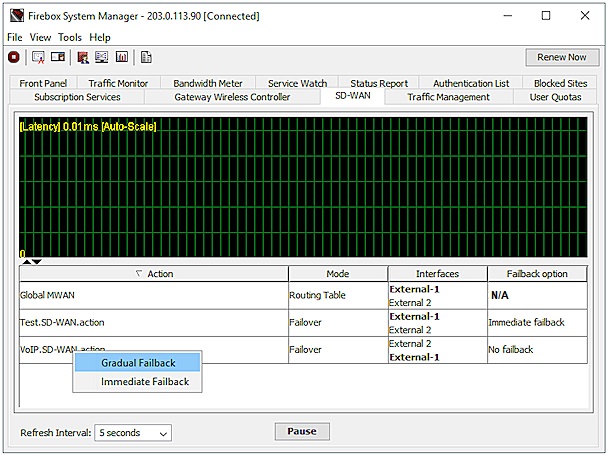The width and height of the screenshot is (609, 455).
Task: Click the Refresh Interval label
Action: coord(56,432)
